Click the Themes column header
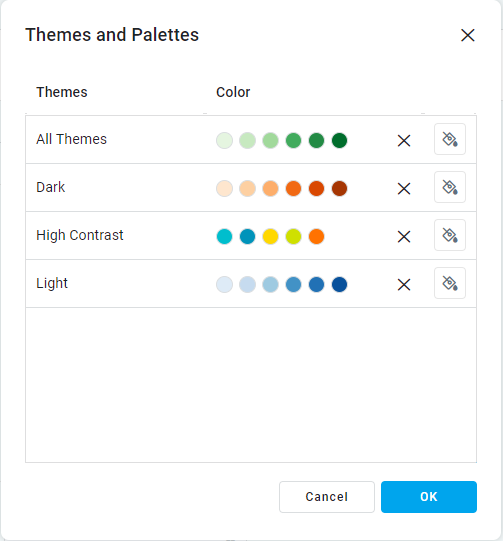The height and width of the screenshot is (541, 503). click(62, 92)
